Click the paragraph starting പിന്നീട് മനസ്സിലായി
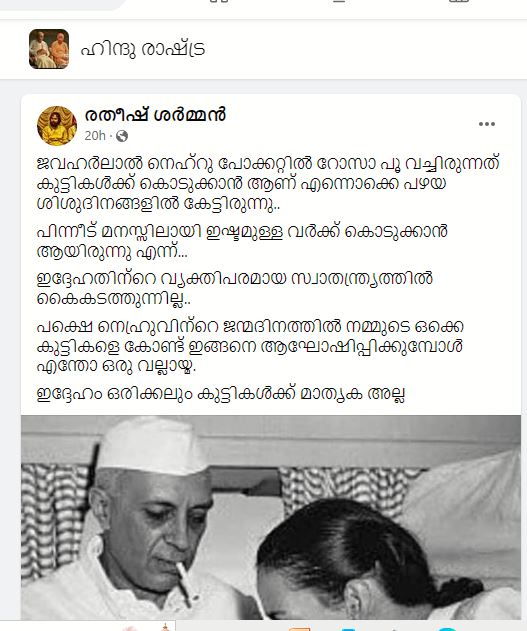 tap(242, 241)
